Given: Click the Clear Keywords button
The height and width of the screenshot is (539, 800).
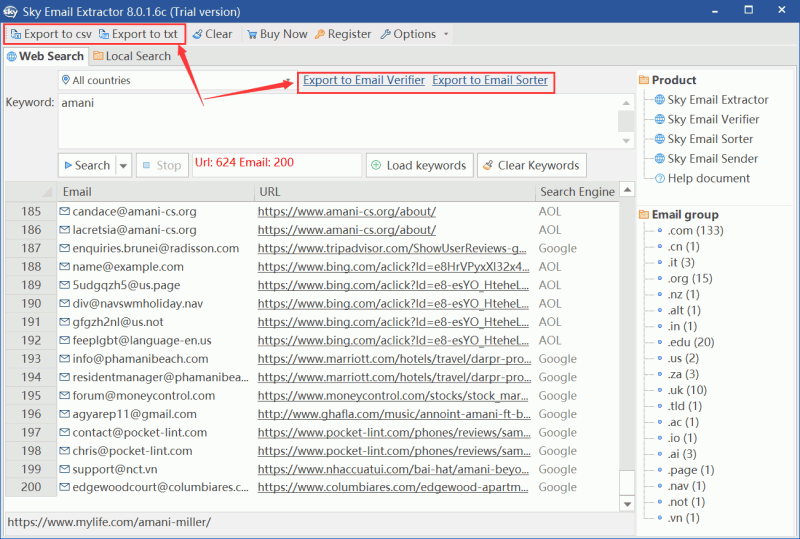Looking at the screenshot, I should (x=532, y=165).
